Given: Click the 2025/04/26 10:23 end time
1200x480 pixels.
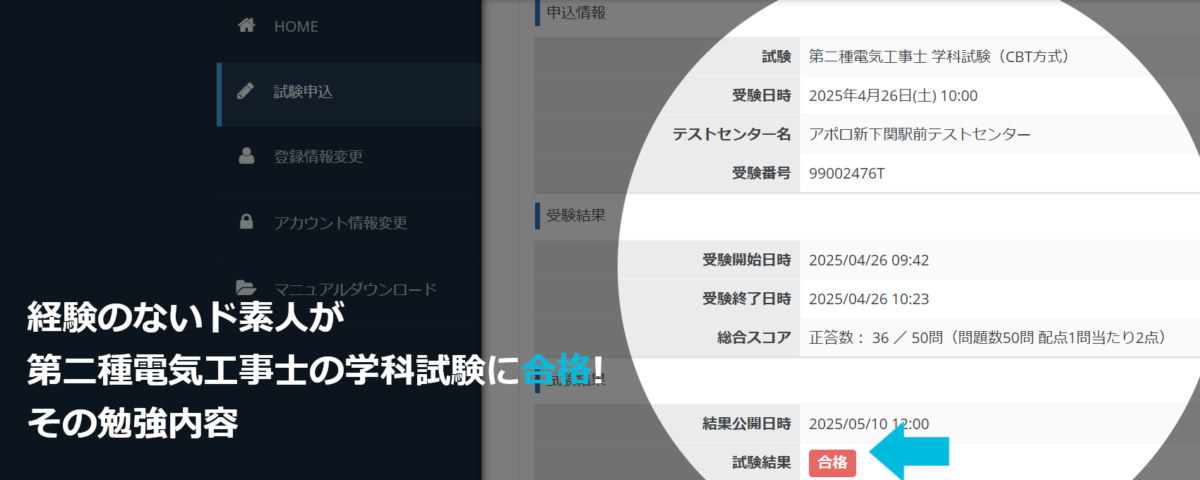Looking at the screenshot, I should 869,298.
